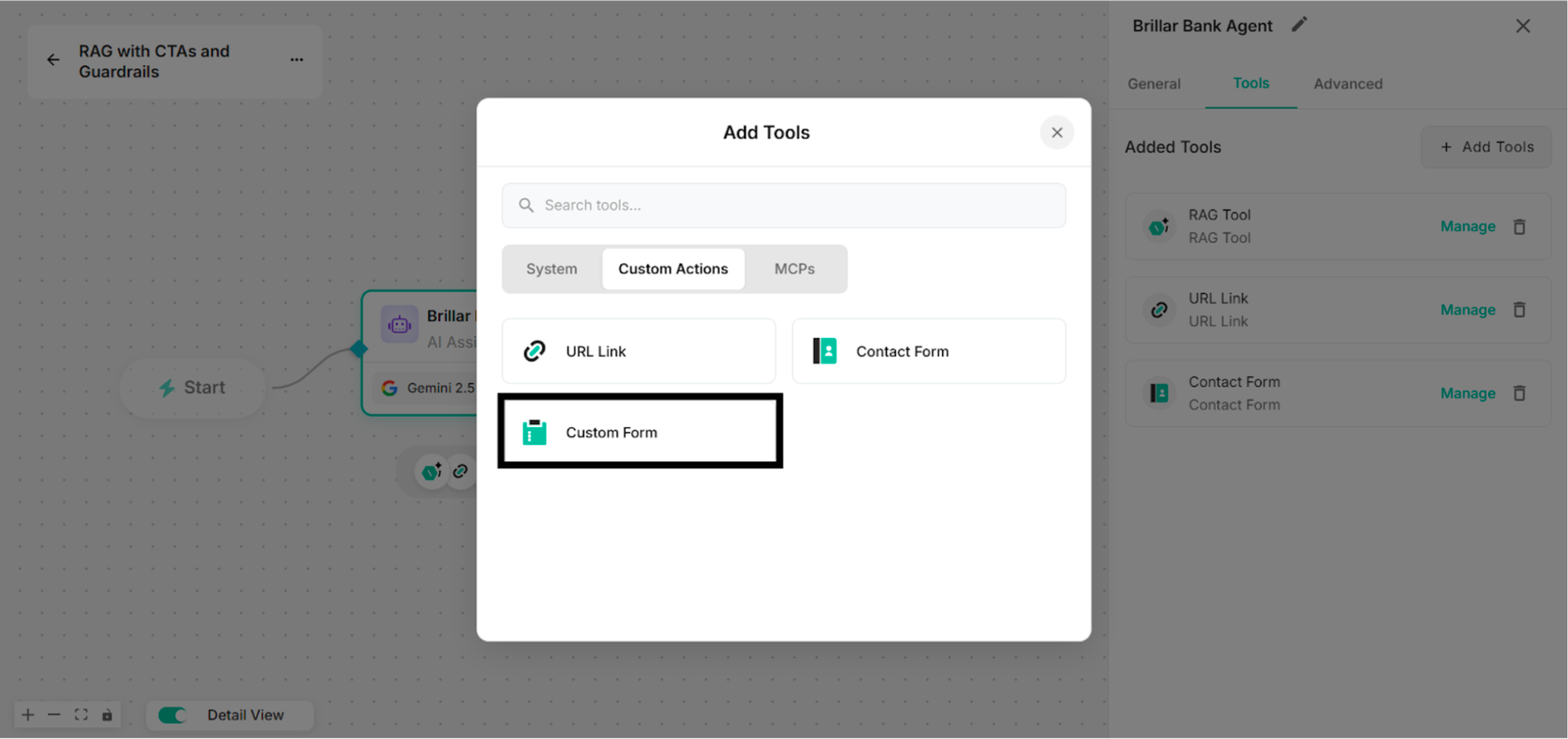
Task: Open the workflow options ellipsis menu
Action: click(296, 59)
